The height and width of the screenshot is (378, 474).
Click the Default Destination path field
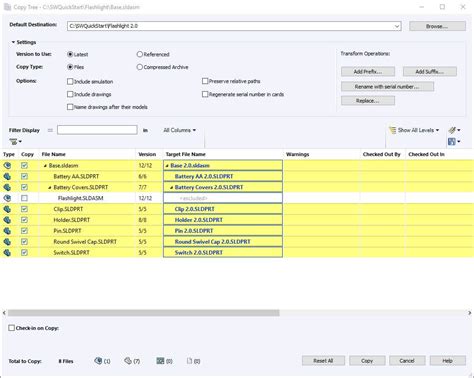(x=234, y=26)
